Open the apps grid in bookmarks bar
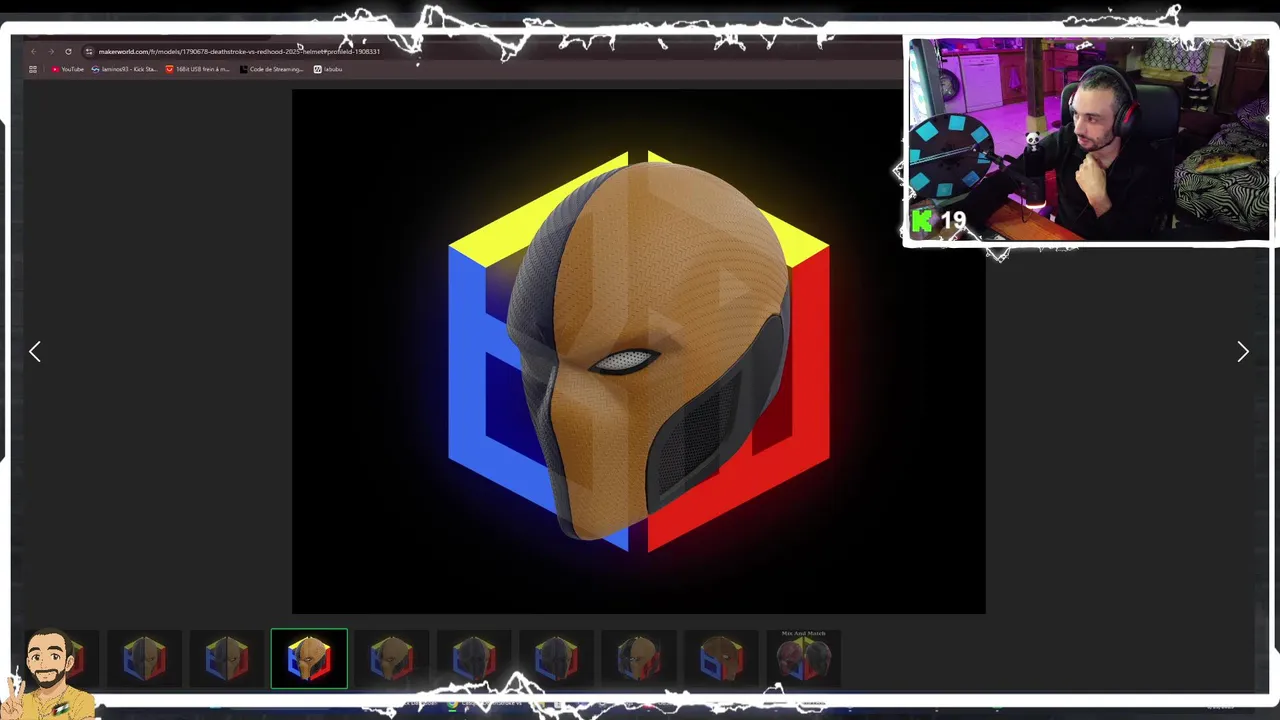The height and width of the screenshot is (720, 1280). 33,69
